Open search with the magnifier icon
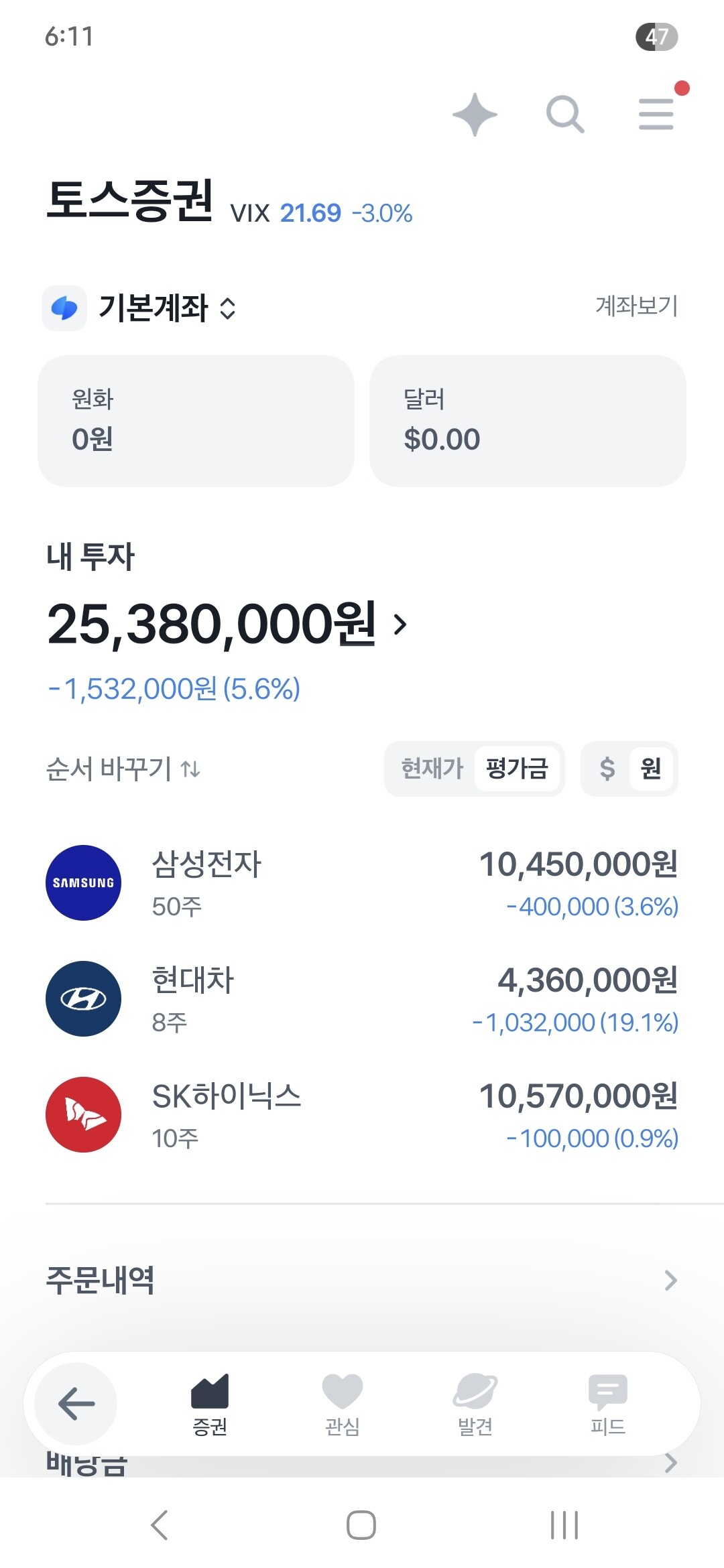The height and width of the screenshot is (1568, 724). pos(564,114)
